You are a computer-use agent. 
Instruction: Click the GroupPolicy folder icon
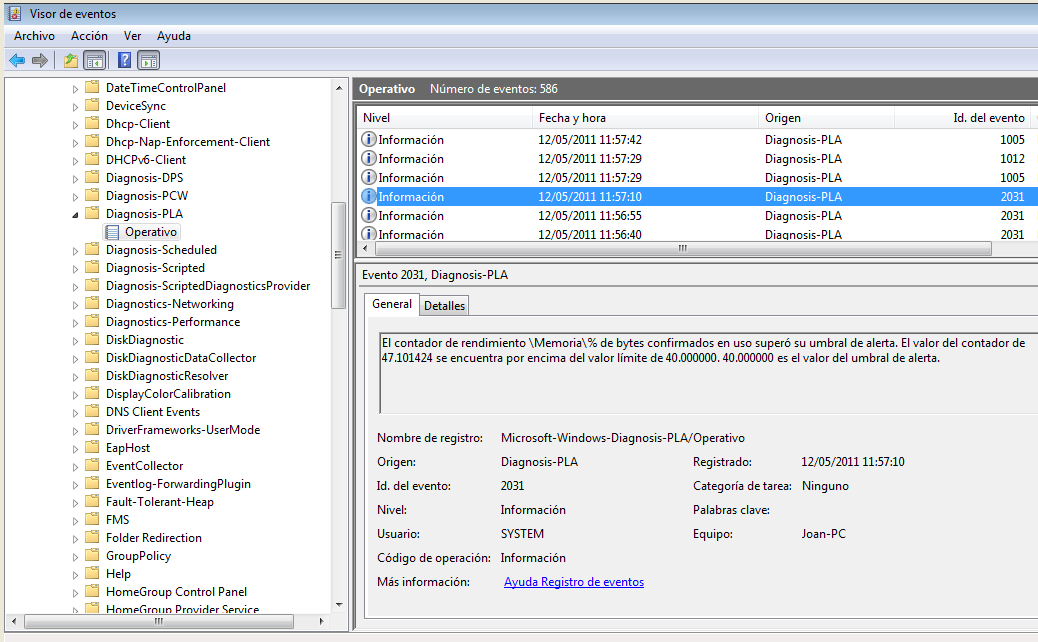pyautogui.click(x=93, y=556)
